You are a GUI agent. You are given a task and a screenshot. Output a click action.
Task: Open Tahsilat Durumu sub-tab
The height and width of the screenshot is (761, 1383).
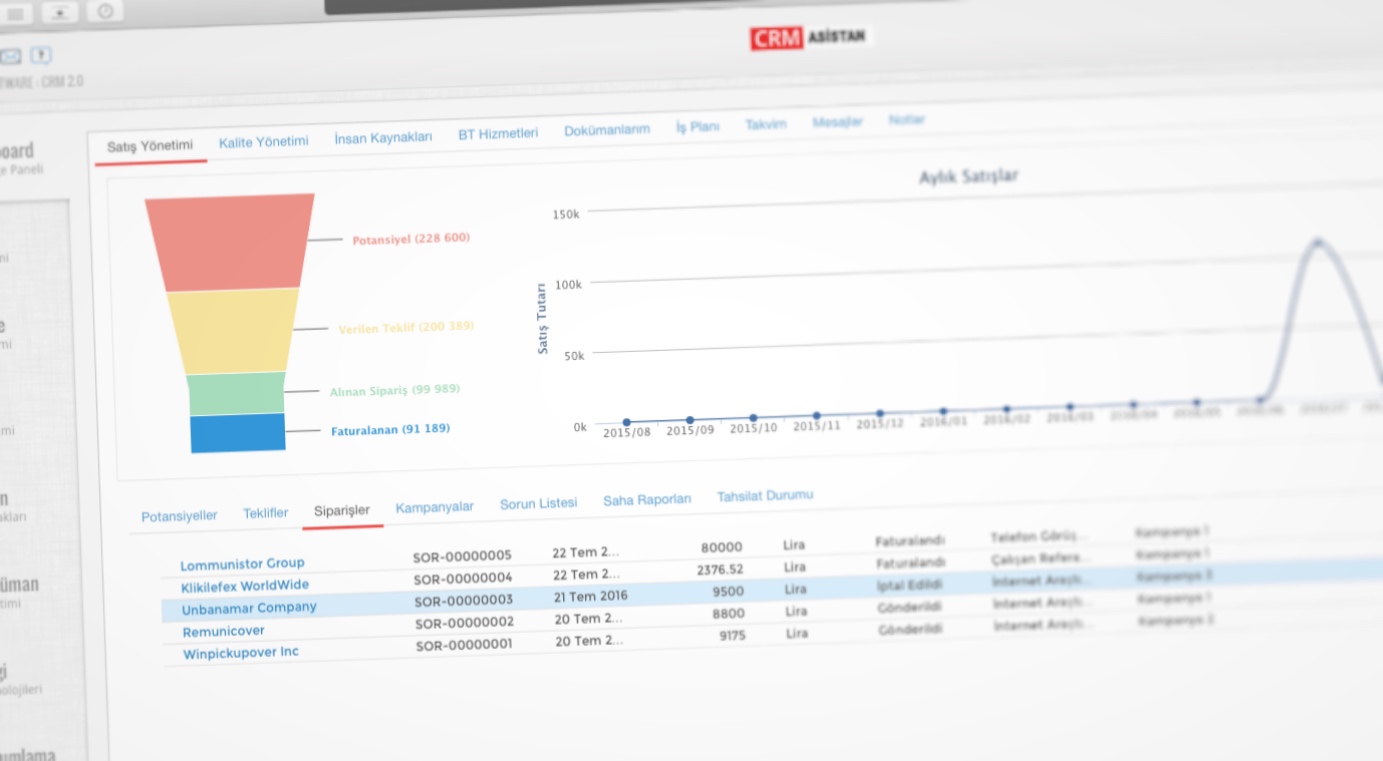coord(764,495)
